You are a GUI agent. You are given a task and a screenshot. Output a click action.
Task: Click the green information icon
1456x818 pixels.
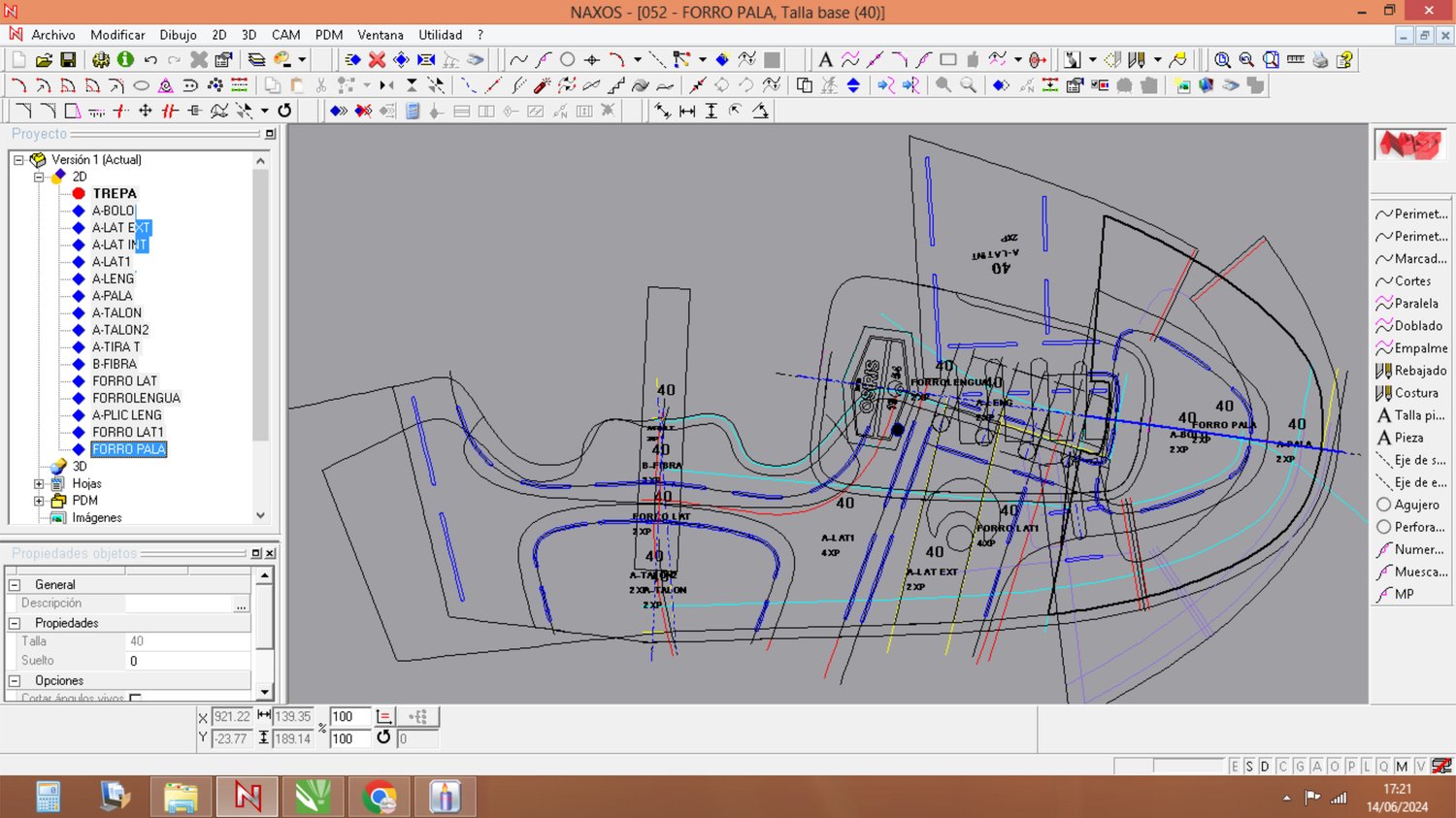[125, 60]
